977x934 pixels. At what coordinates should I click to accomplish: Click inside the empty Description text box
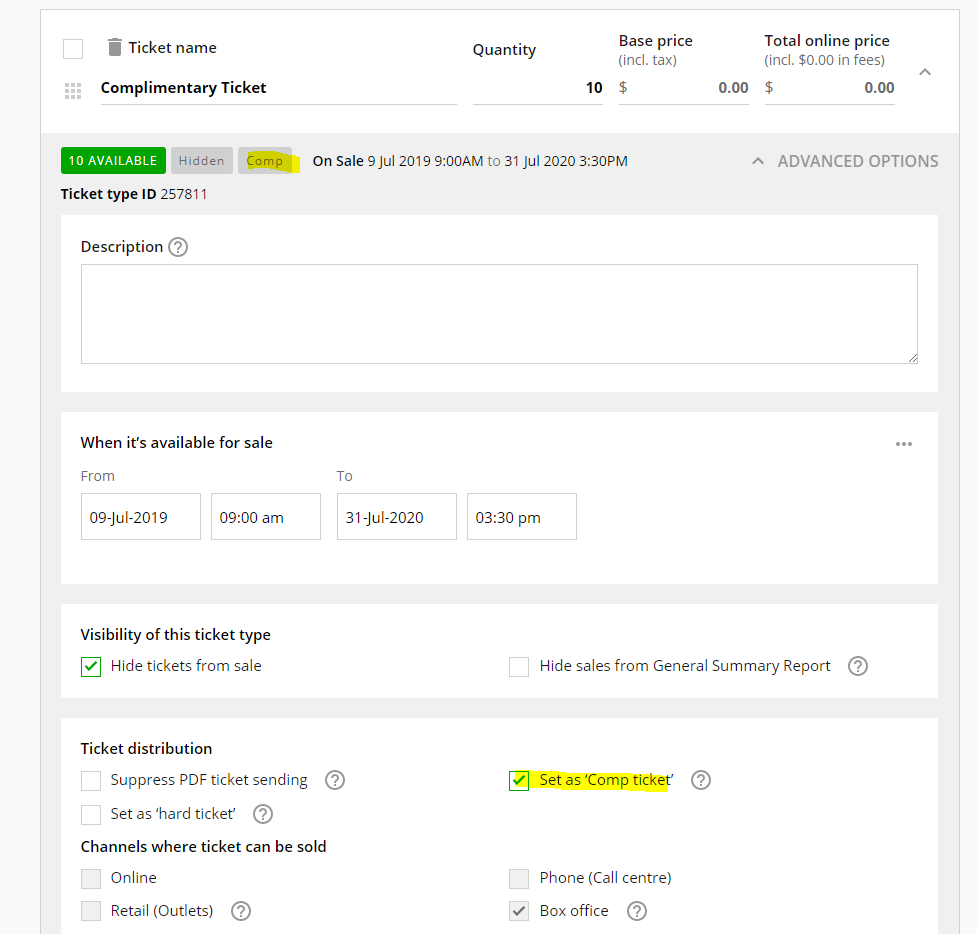(498, 313)
